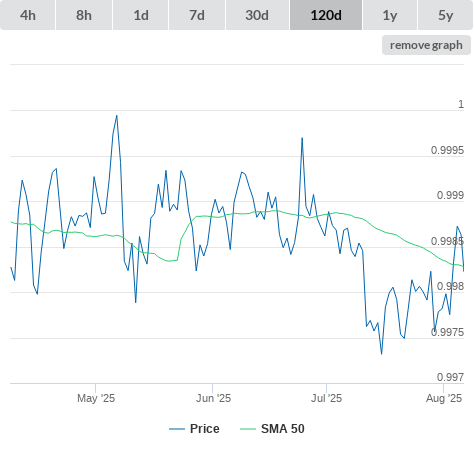Click the Jul '25 axis label
This screenshot has width=474, height=455.
tap(326, 398)
